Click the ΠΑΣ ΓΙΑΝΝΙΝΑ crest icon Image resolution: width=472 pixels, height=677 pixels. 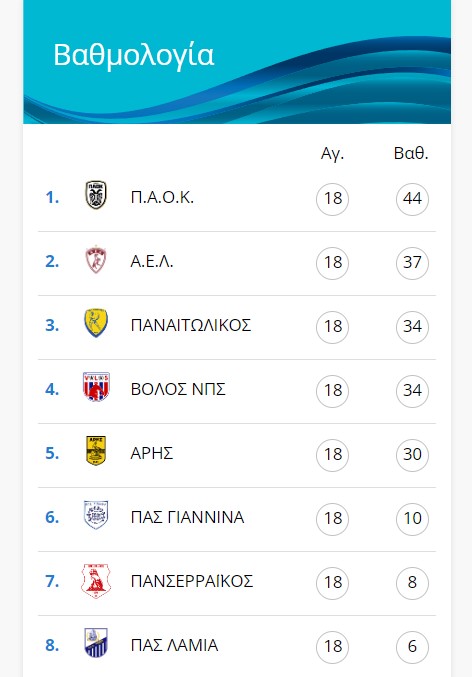click(96, 515)
